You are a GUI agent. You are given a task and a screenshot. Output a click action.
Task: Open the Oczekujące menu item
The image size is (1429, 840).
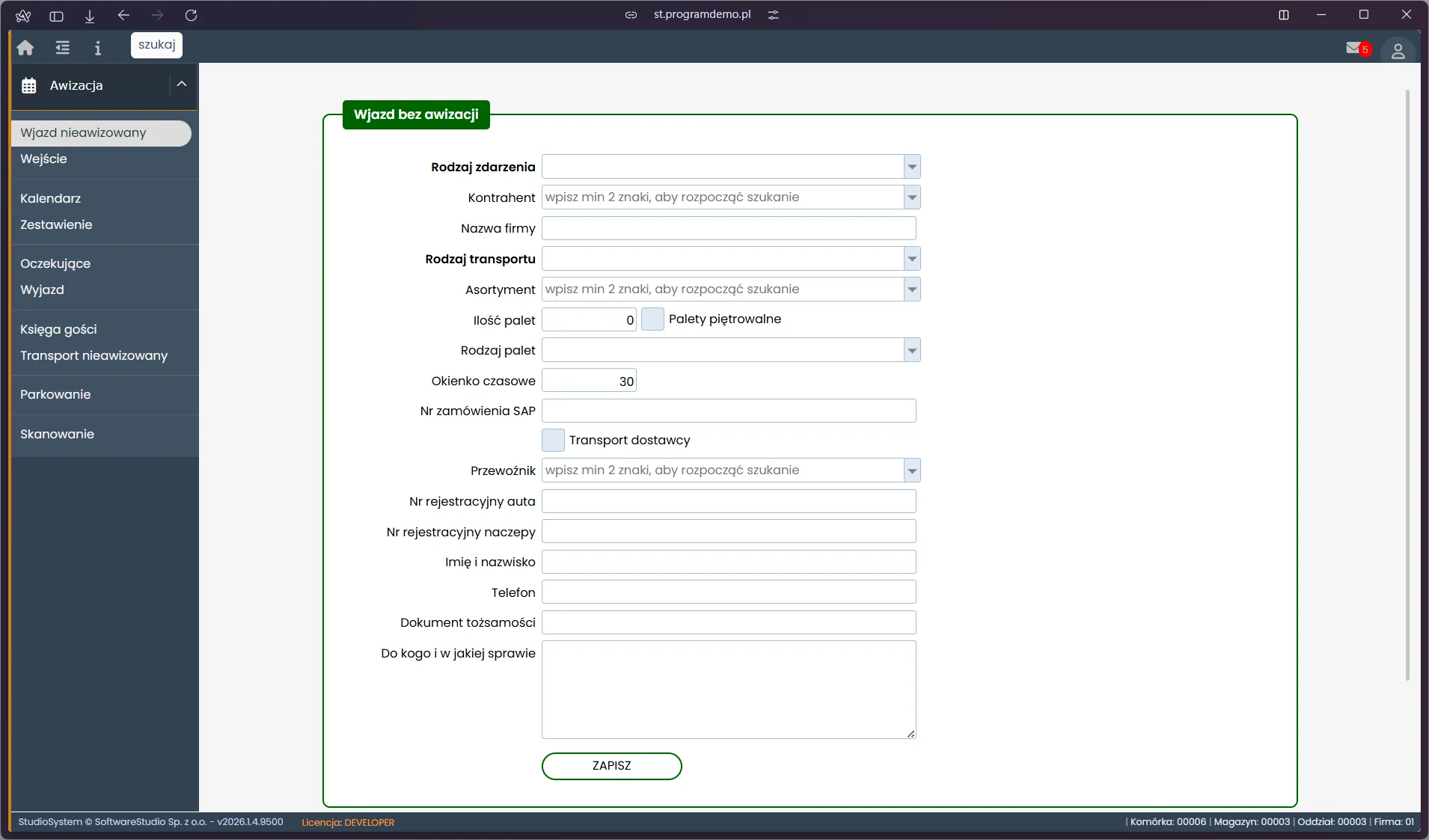tap(55, 264)
